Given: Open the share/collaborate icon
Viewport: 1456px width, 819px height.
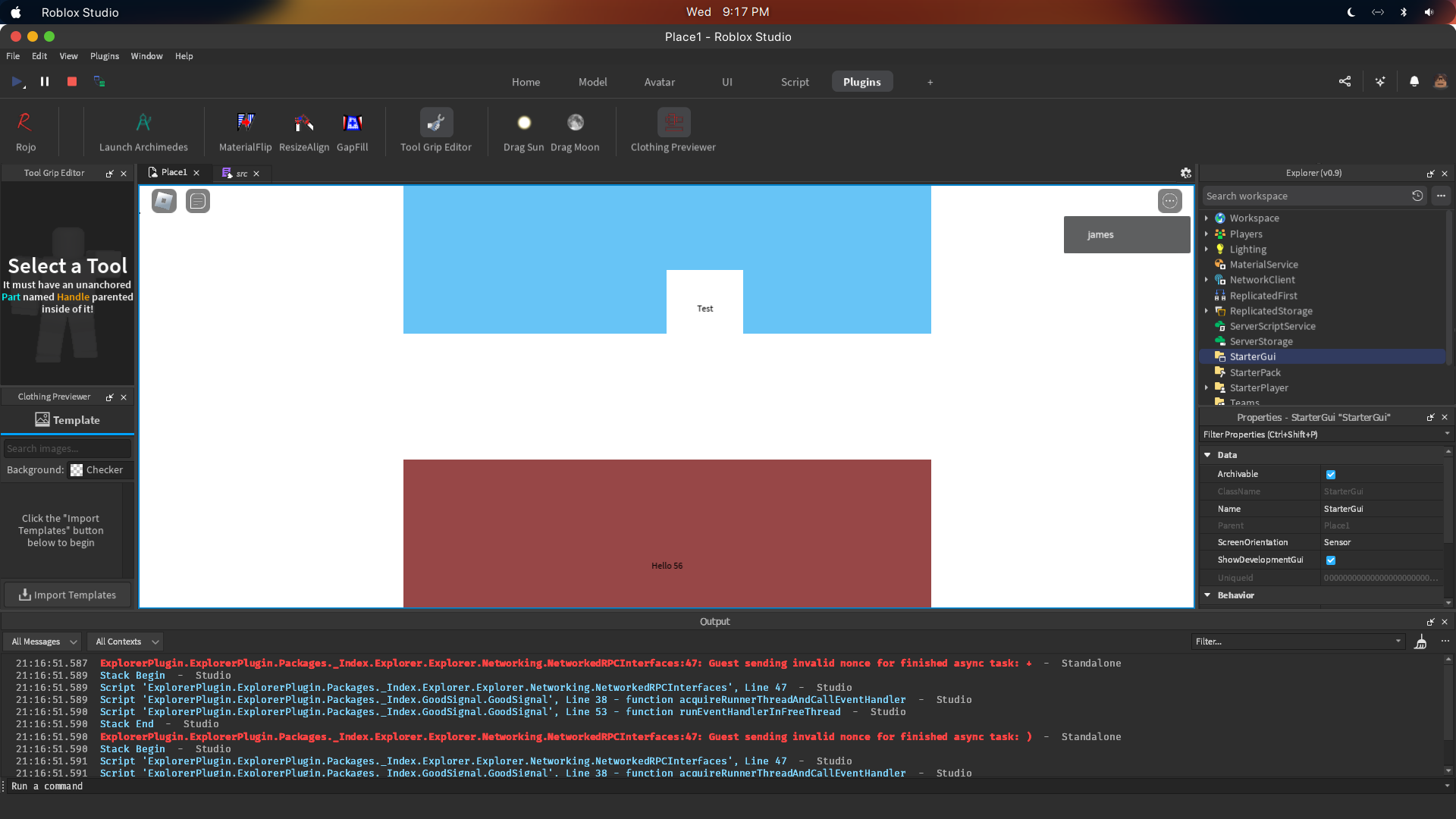Looking at the screenshot, I should 1345,81.
